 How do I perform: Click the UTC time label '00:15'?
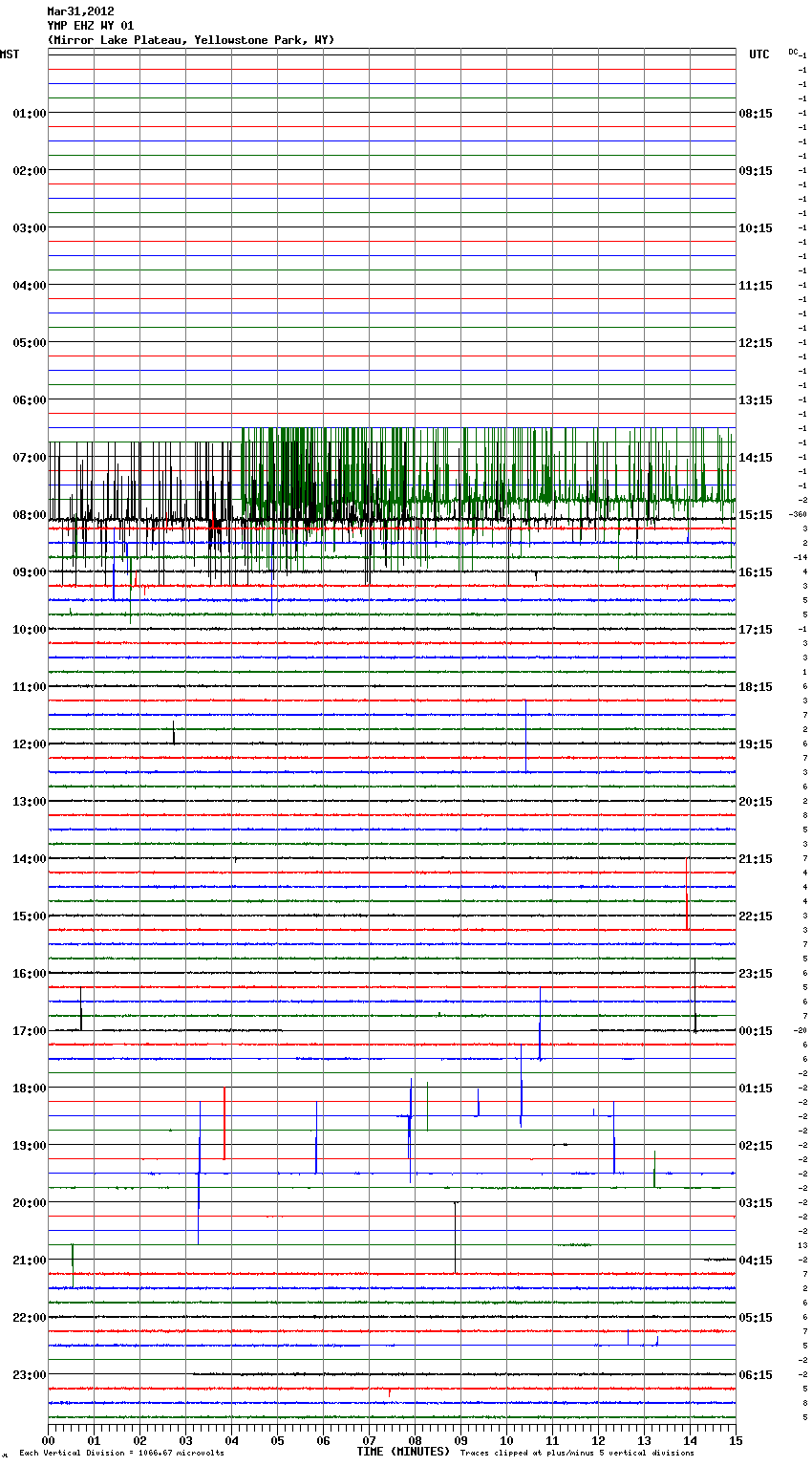756,1031
